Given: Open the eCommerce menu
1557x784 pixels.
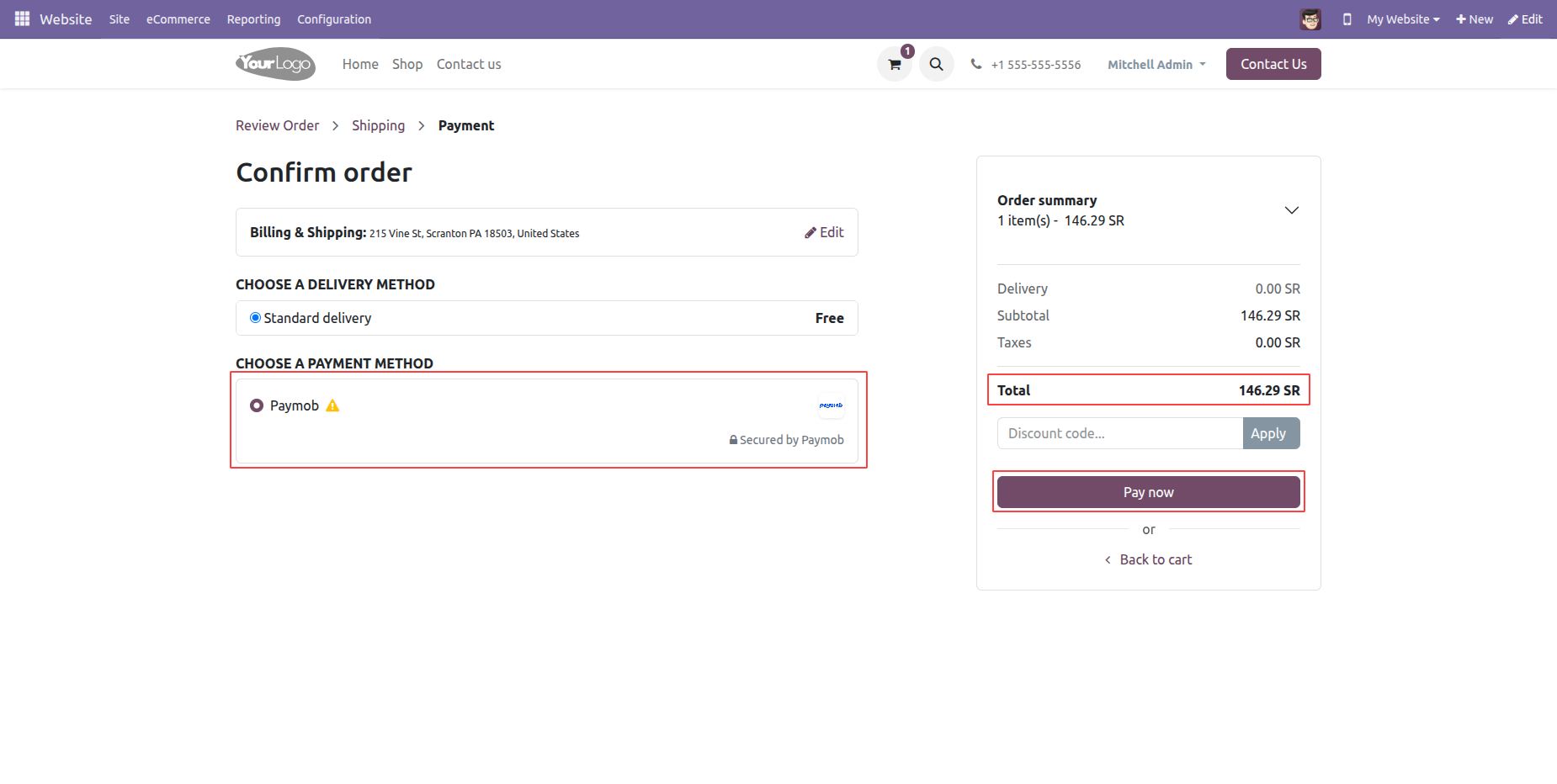Looking at the screenshot, I should click(178, 19).
